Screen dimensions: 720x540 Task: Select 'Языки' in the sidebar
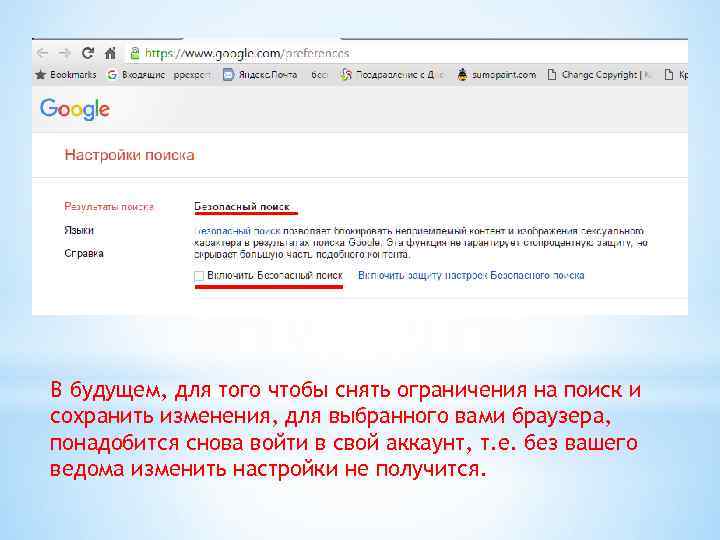(x=79, y=230)
